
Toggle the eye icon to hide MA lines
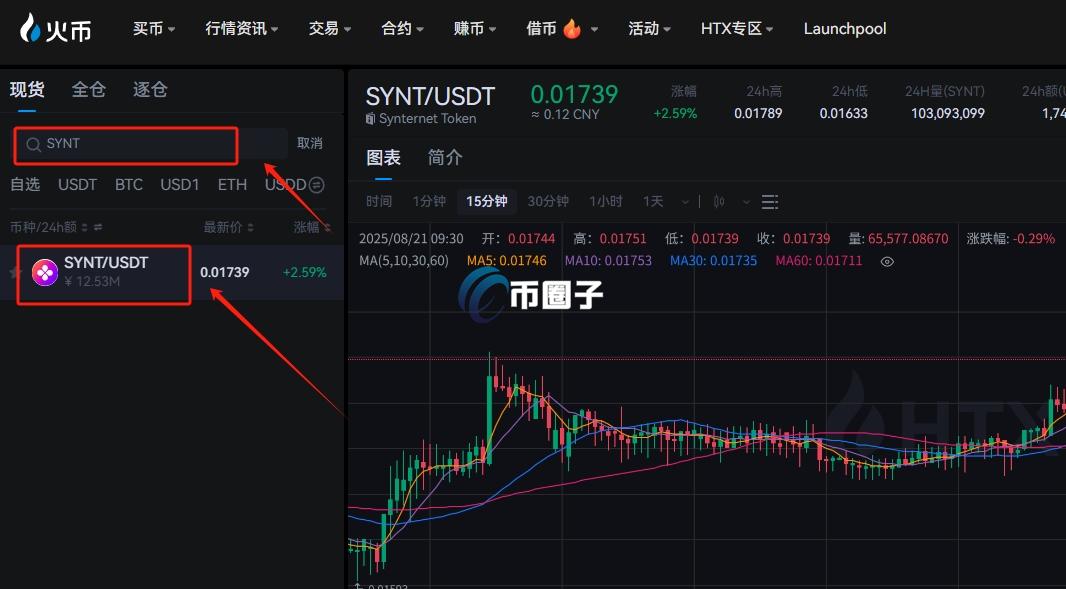(x=886, y=261)
